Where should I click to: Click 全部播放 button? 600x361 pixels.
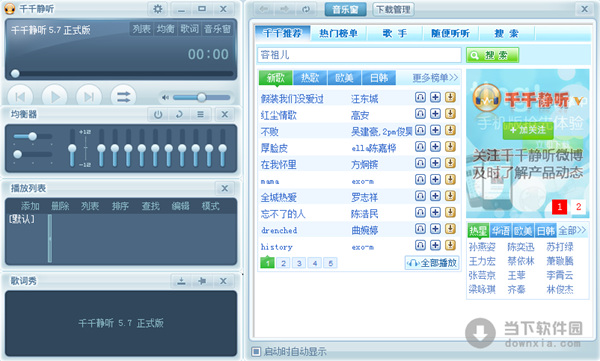point(432,263)
